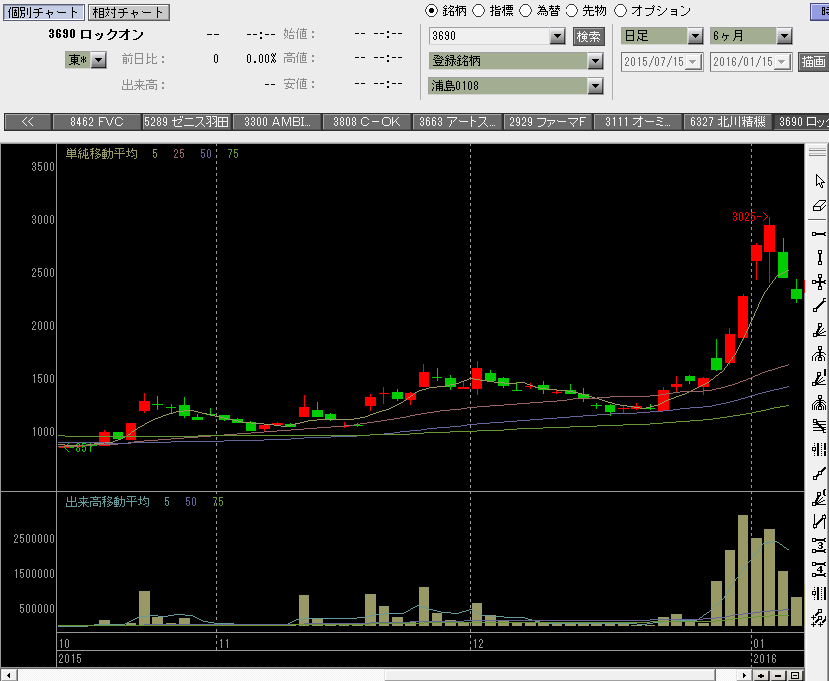Click the << previous tabs button
The width and height of the screenshot is (829, 681).
point(27,122)
